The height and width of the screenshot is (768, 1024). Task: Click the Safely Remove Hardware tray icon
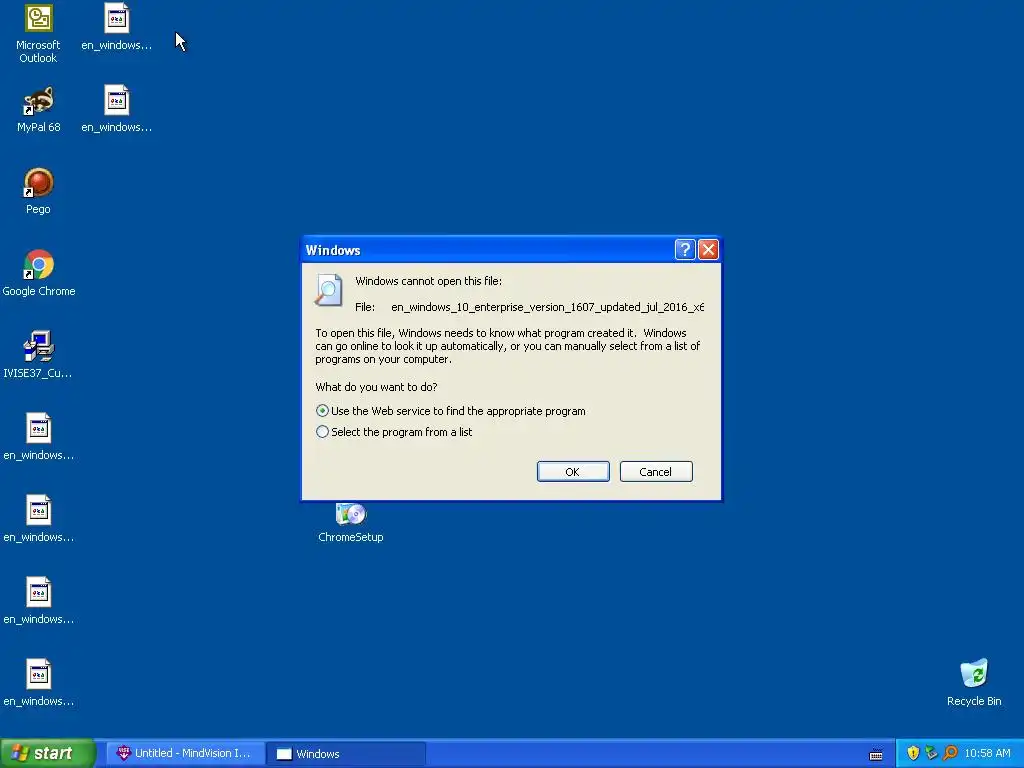pos(931,753)
